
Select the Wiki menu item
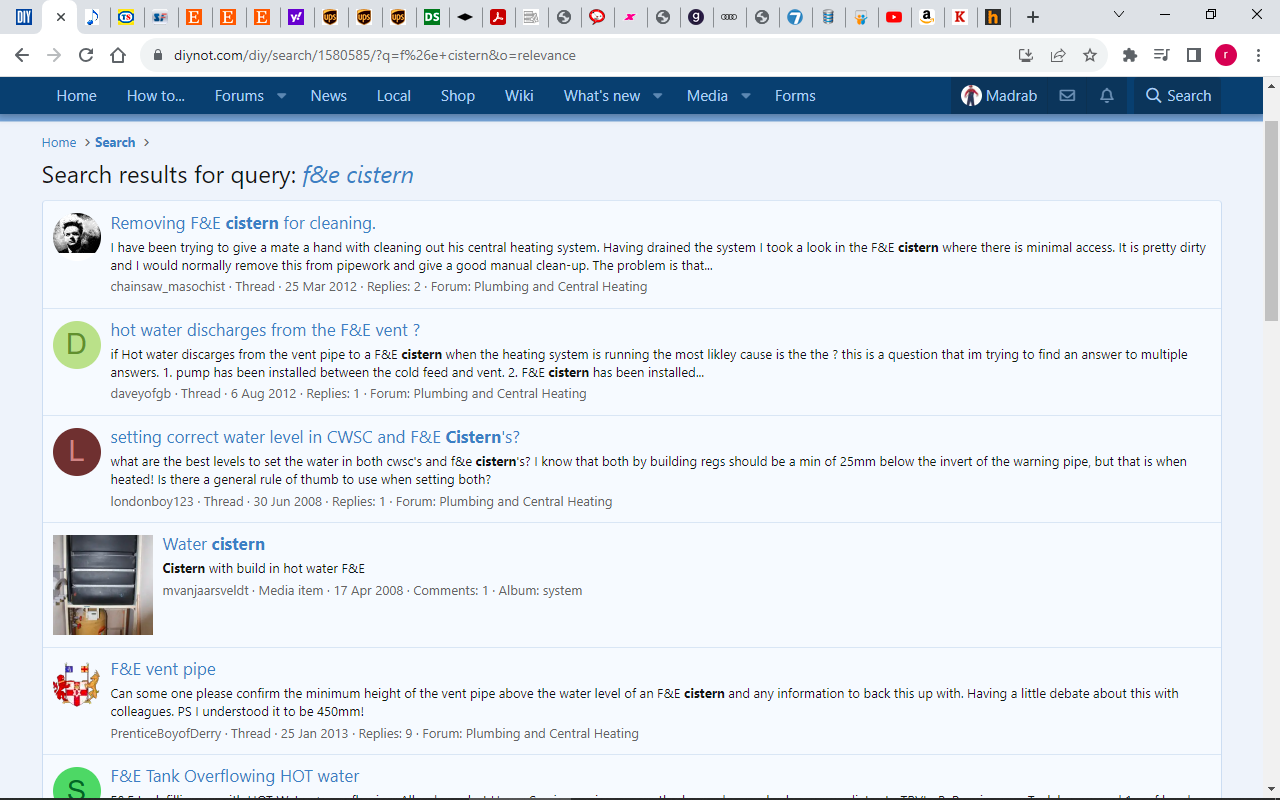tap(519, 96)
